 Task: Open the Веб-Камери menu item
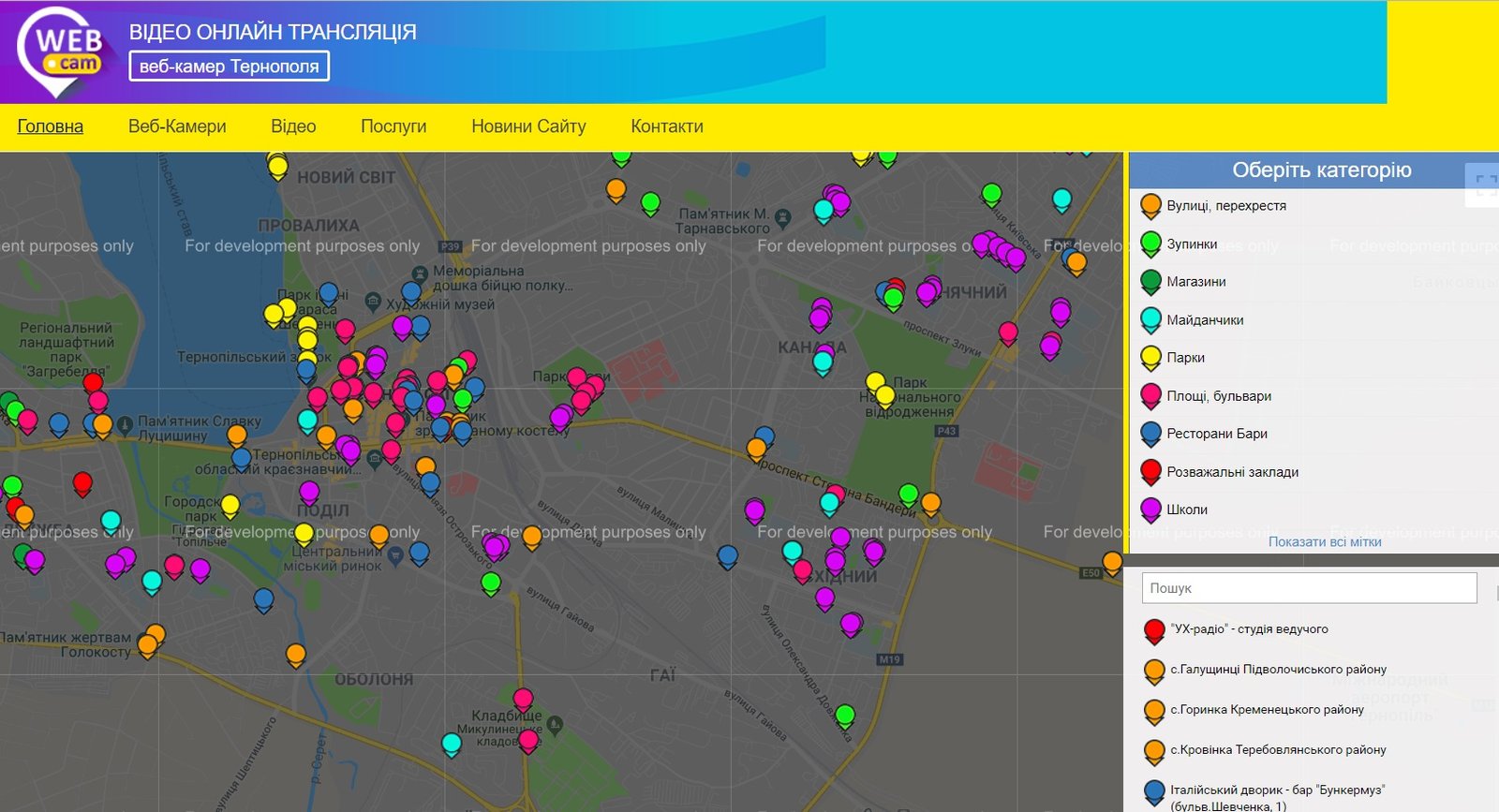177,126
